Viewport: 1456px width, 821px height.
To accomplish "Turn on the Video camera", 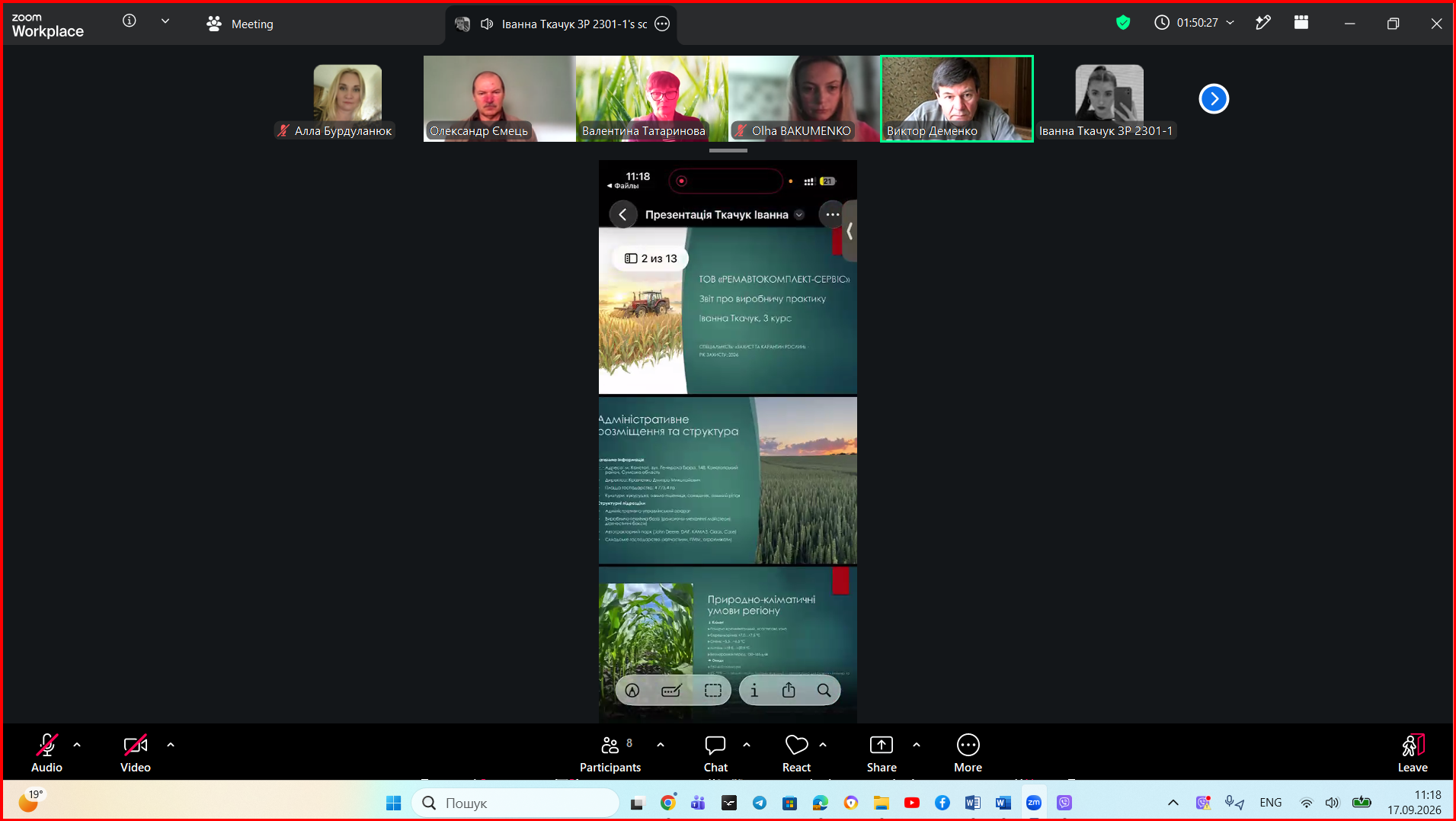I will [136, 754].
